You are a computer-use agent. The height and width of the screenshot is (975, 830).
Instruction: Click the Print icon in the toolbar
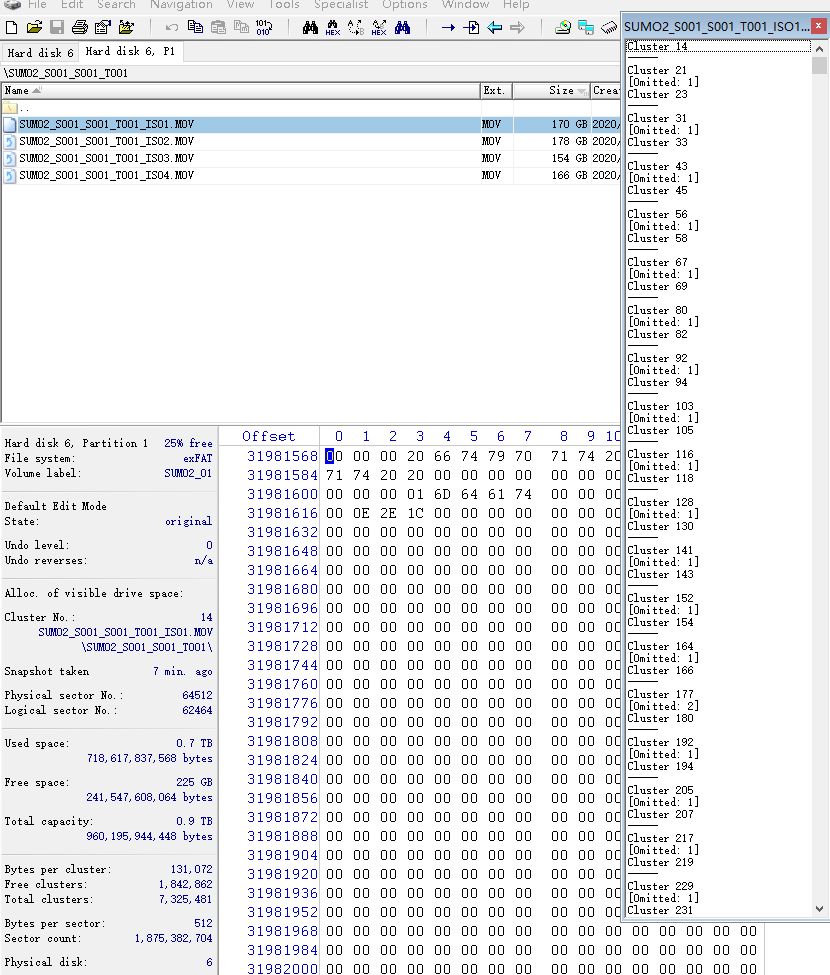80,27
